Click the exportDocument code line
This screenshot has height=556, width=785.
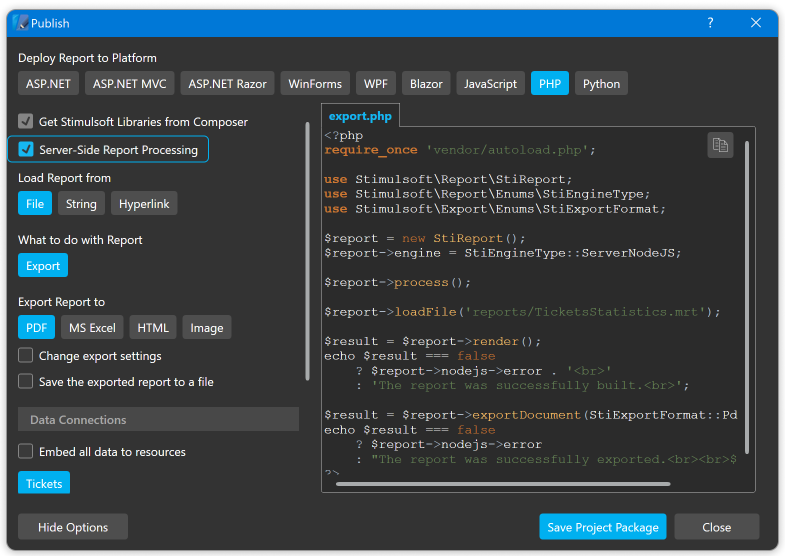tap(531, 415)
